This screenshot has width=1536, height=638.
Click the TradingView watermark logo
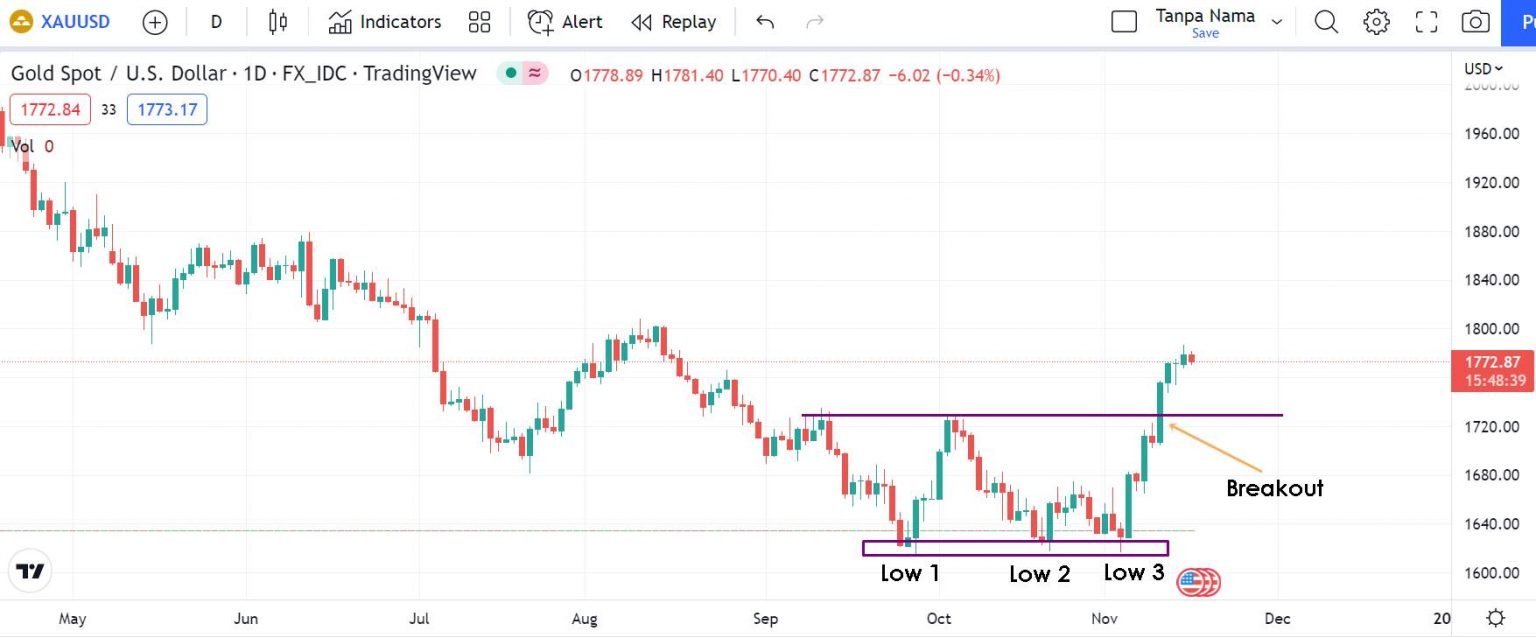30,571
